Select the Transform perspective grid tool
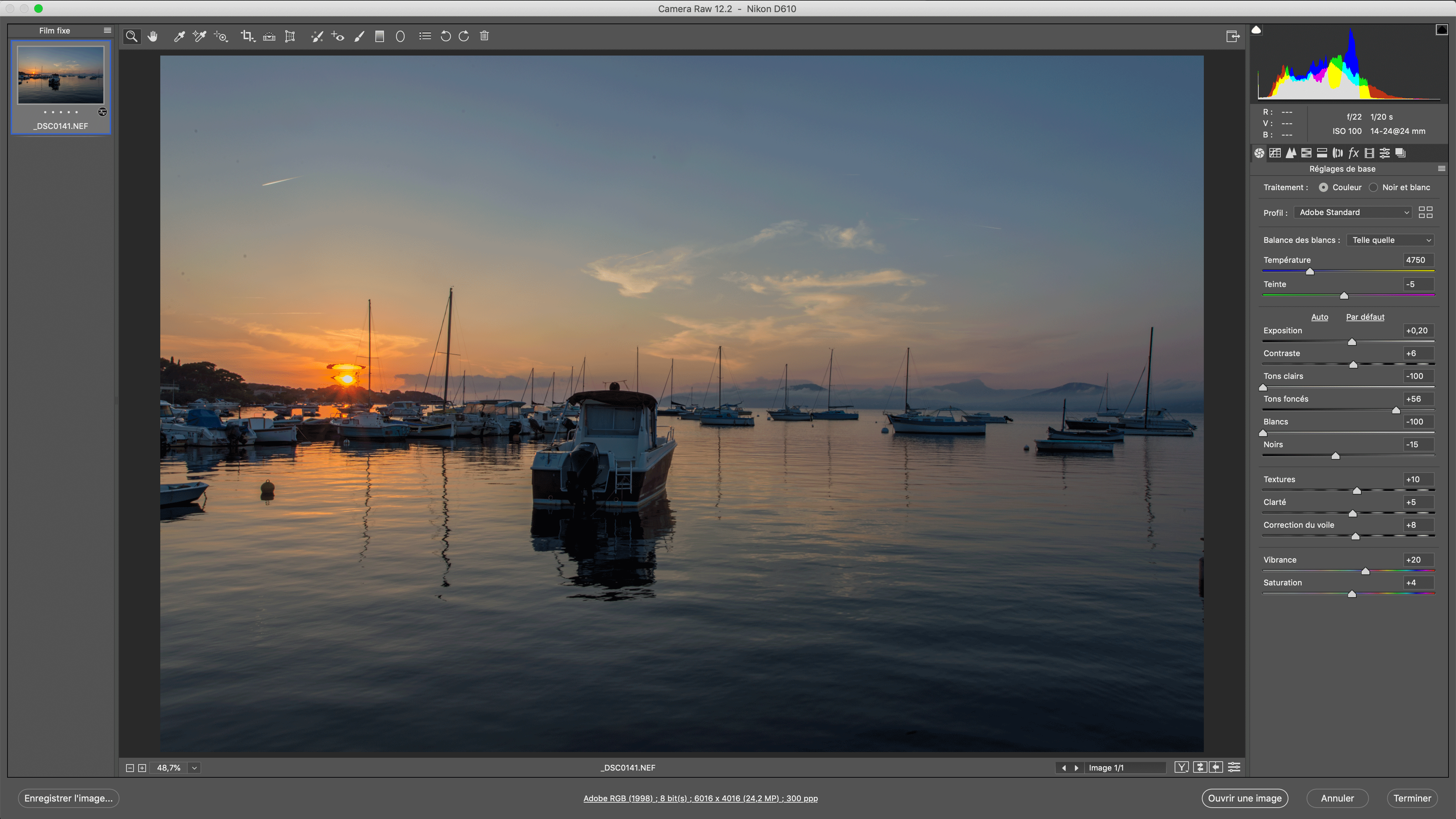 click(x=290, y=36)
